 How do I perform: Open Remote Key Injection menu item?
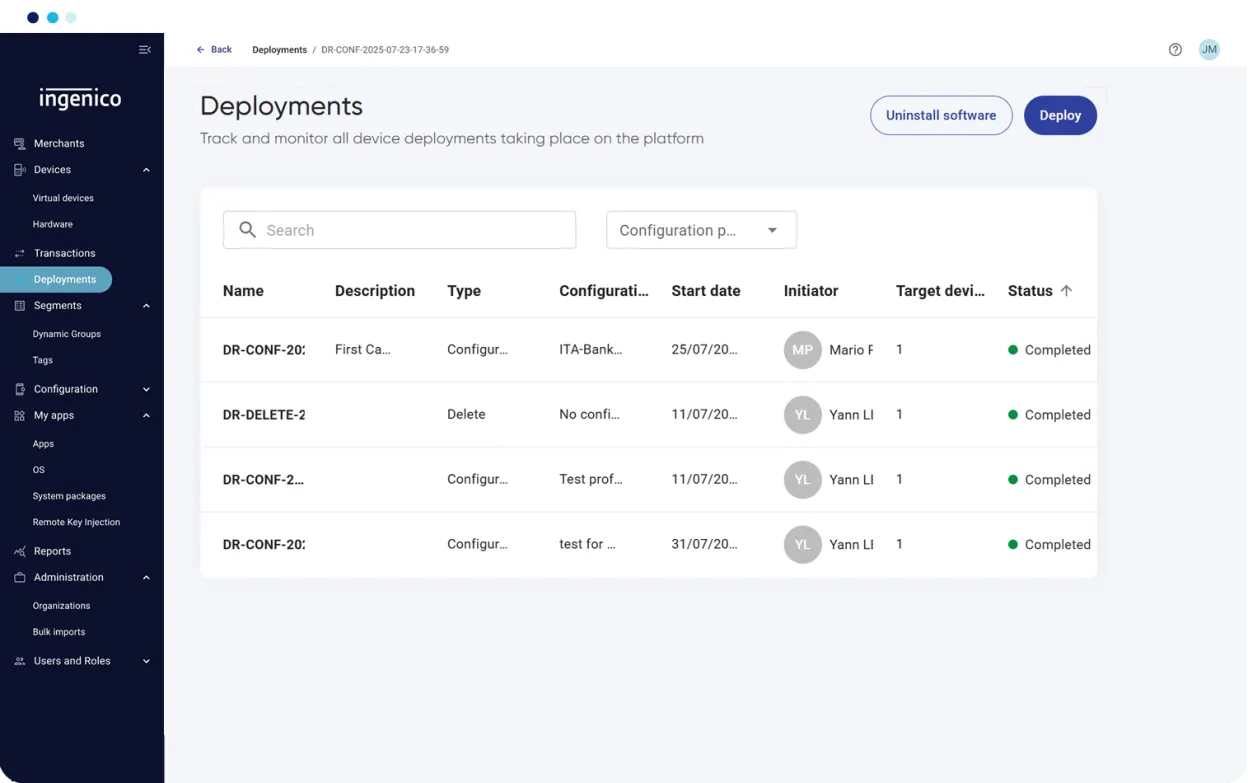point(76,522)
